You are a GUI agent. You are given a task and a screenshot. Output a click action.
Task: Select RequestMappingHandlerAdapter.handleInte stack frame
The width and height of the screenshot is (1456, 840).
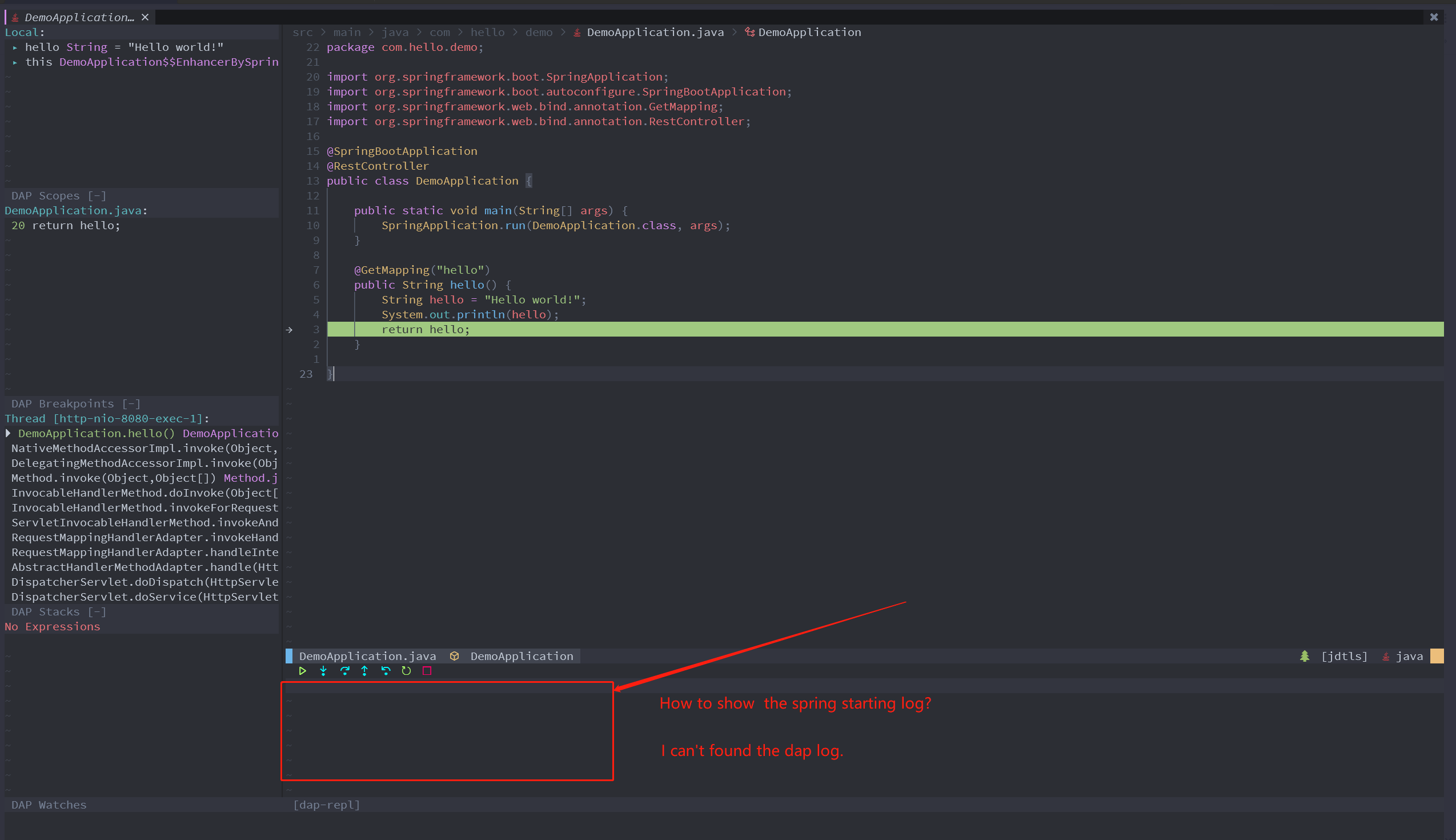(x=145, y=553)
